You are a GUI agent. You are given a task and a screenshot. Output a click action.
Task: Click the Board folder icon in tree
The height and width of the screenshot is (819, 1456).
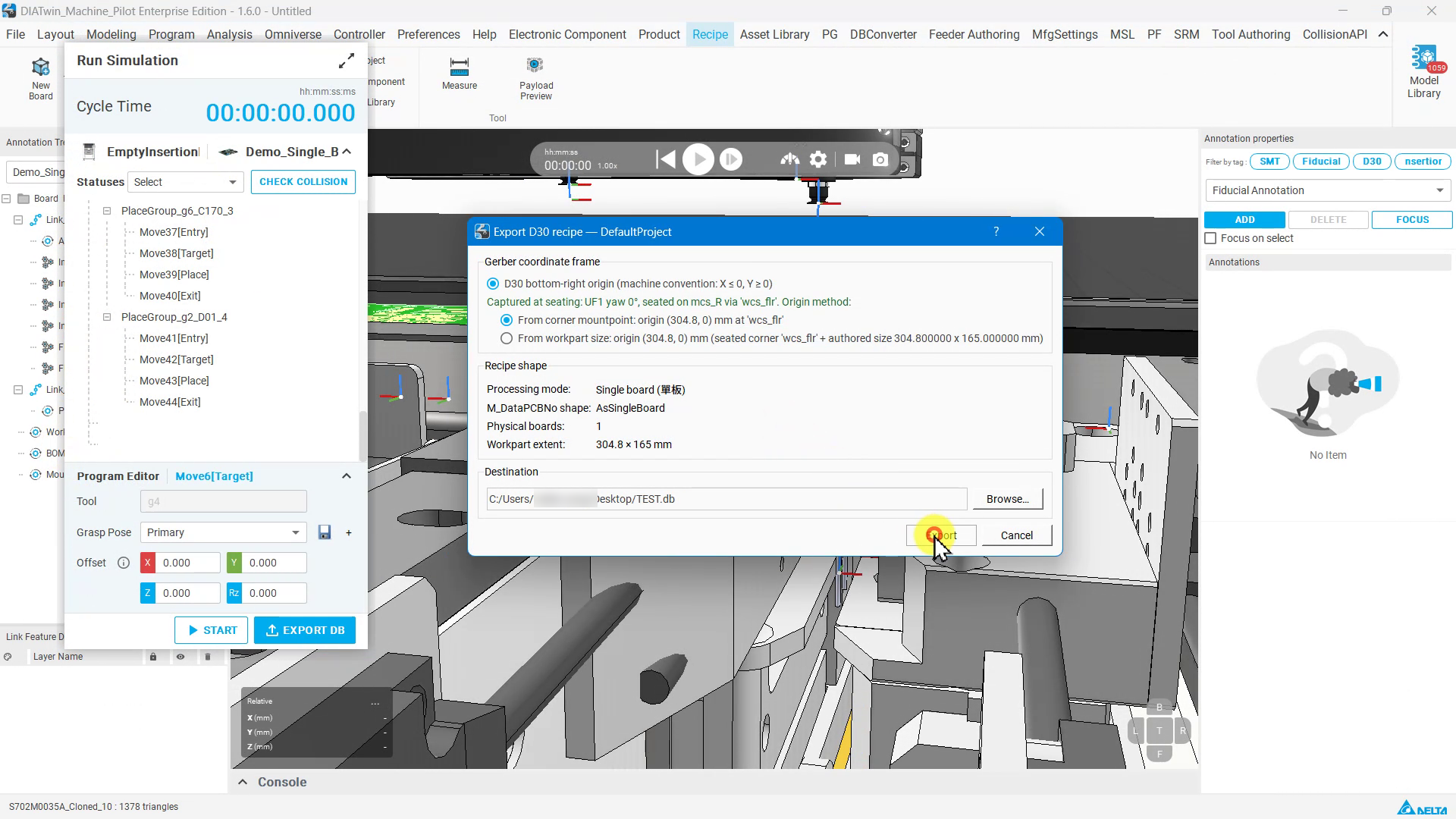[24, 199]
